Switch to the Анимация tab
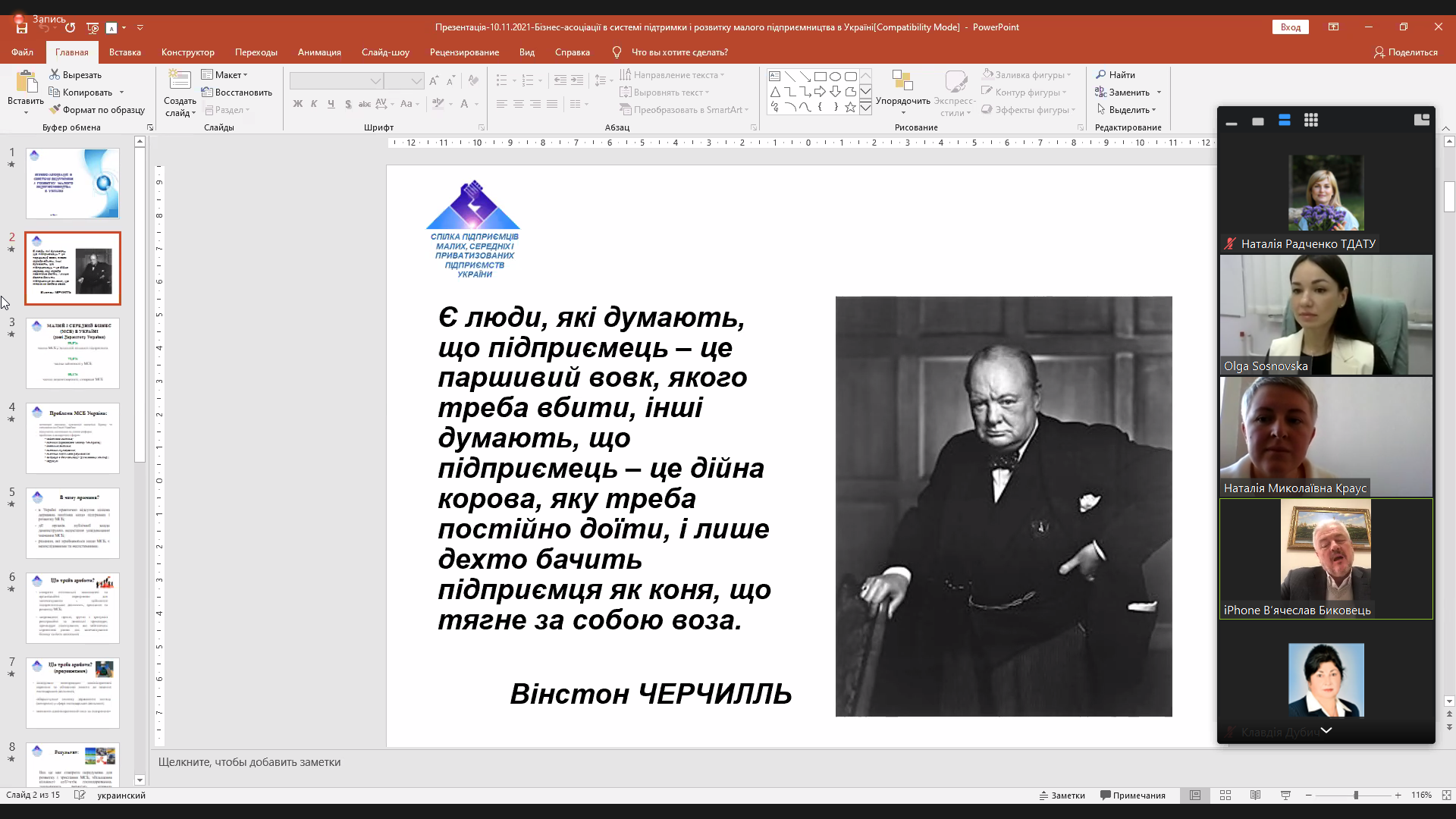1456x819 pixels. (319, 52)
